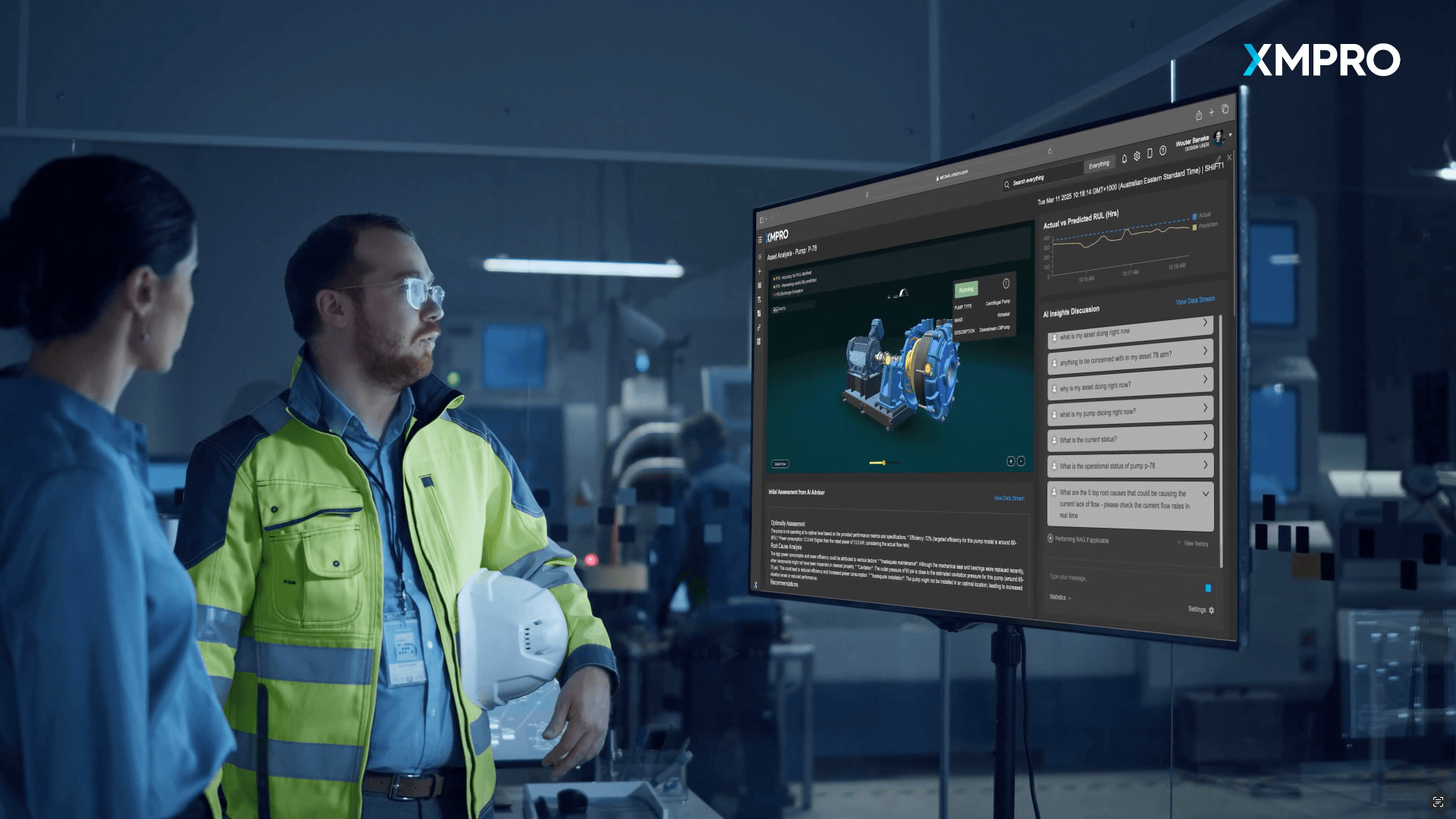Click the plus icon in left sidebar
Screen dimensions: 1456x819
click(x=760, y=271)
